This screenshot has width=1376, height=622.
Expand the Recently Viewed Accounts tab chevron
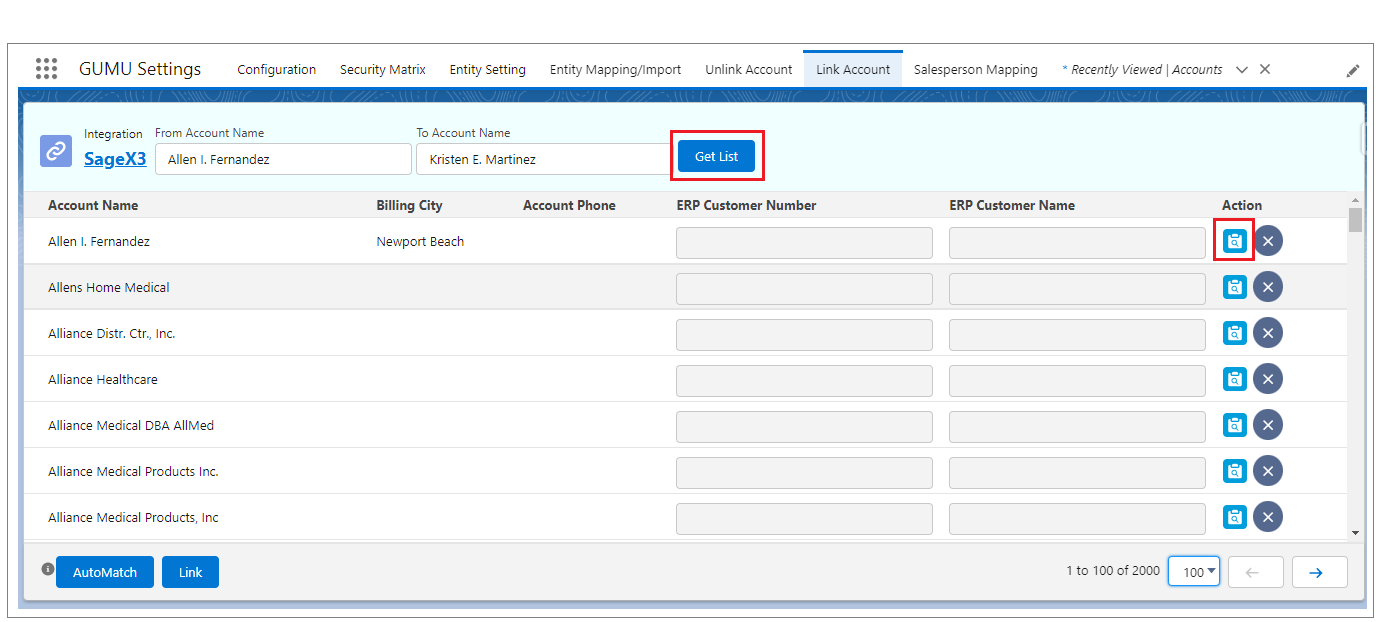pyautogui.click(x=1242, y=70)
